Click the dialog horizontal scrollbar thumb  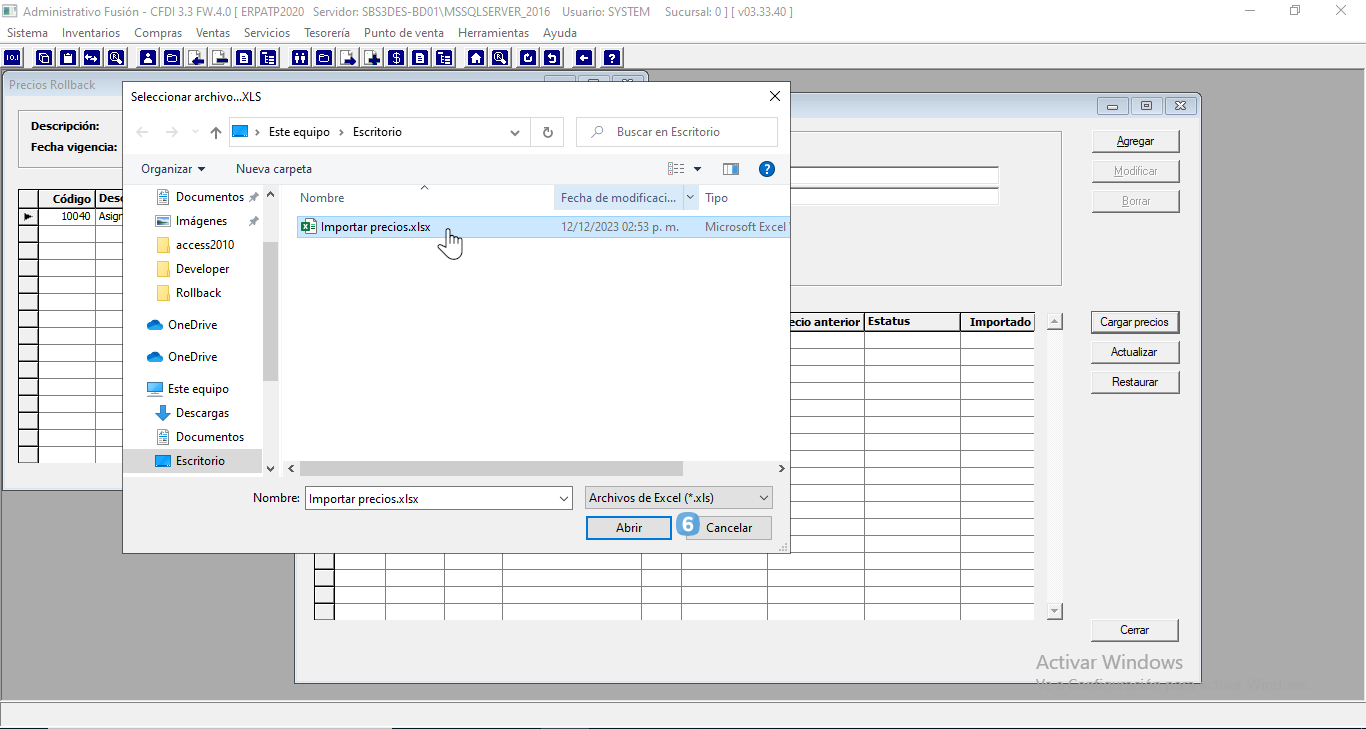point(491,468)
